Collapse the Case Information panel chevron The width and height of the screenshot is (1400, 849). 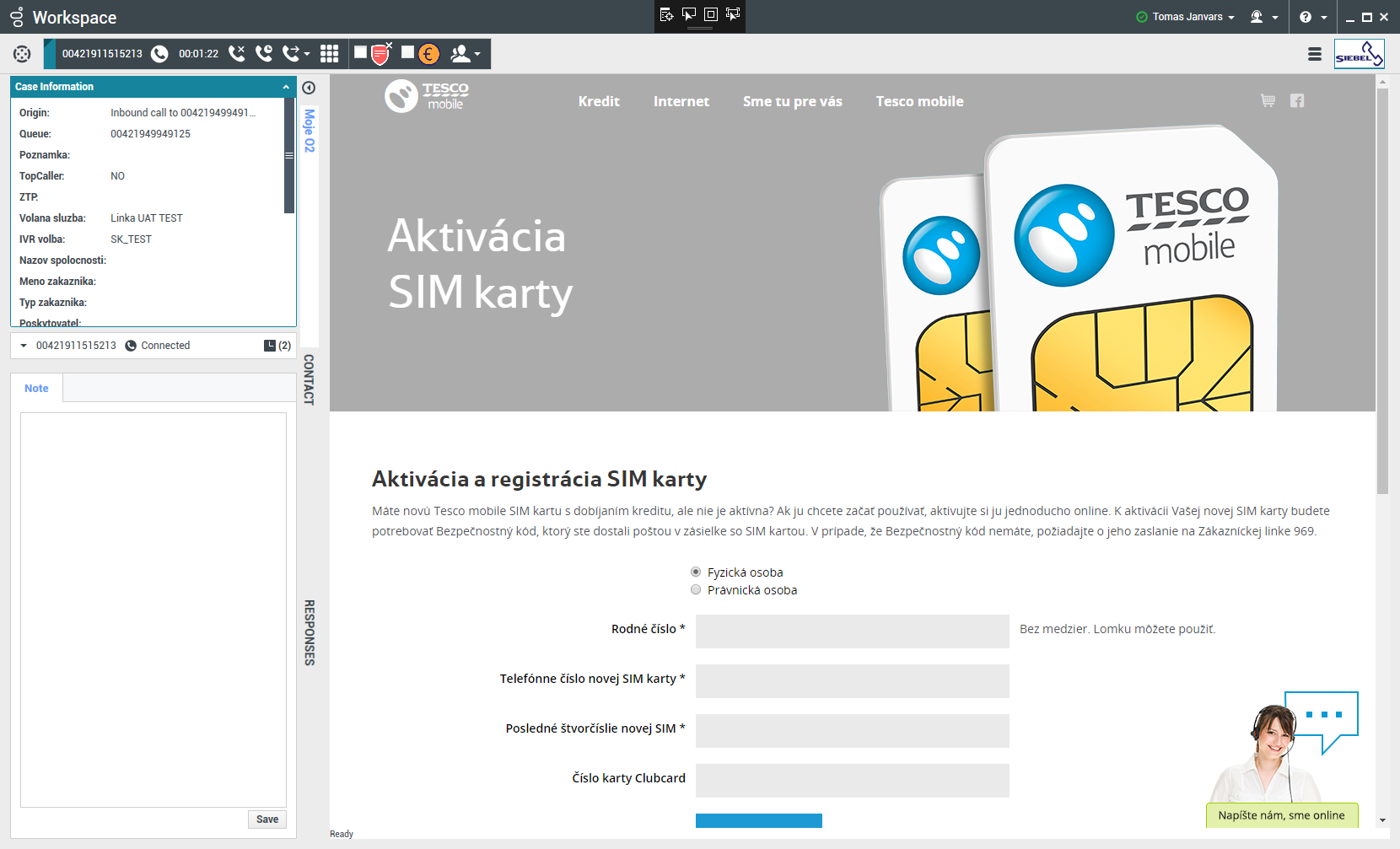pyautogui.click(x=286, y=87)
